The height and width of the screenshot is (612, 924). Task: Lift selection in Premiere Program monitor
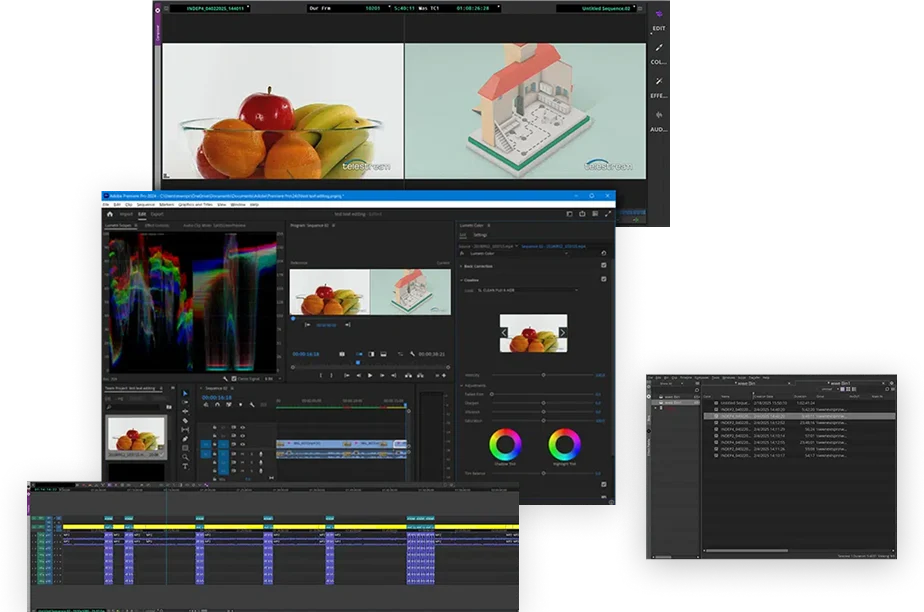pos(408,375)
